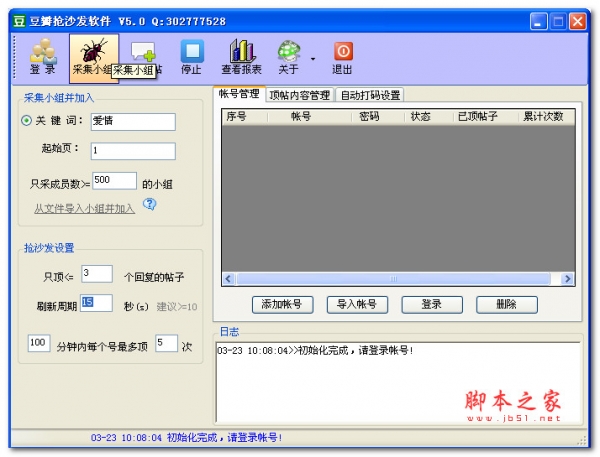Click the 密码 column header
The height and width of the screenshot is (457, 600).
pyautogui.click(x=378, y=116)
